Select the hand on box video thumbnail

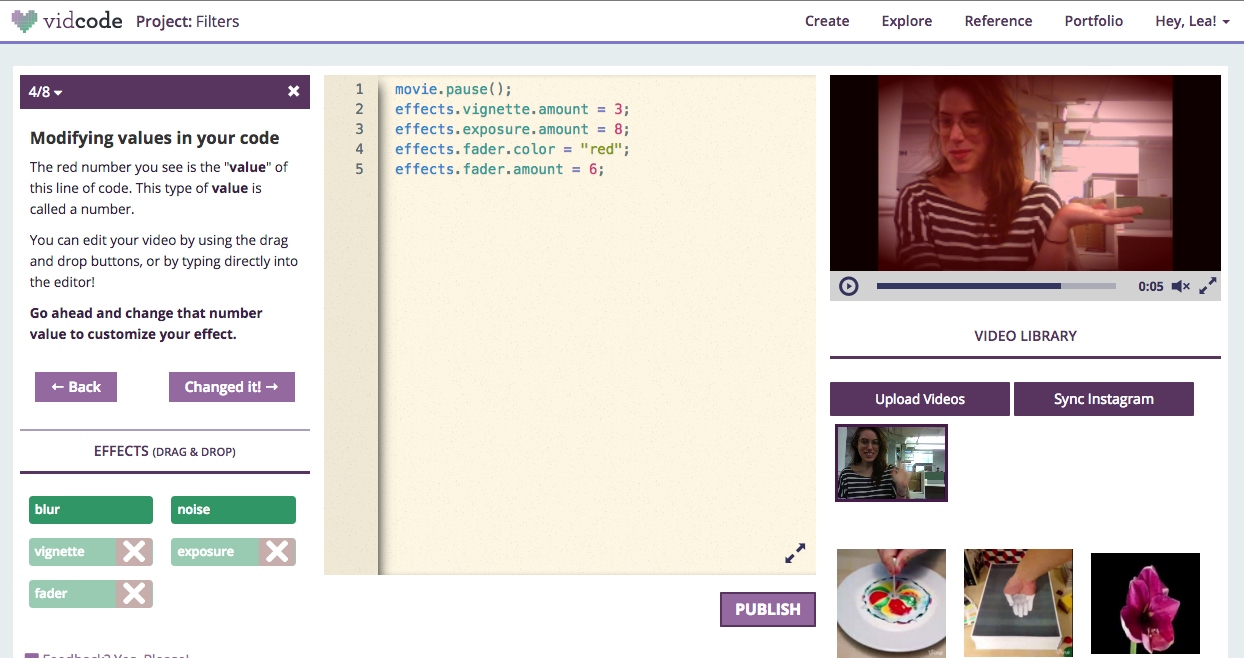(1018, 603)
